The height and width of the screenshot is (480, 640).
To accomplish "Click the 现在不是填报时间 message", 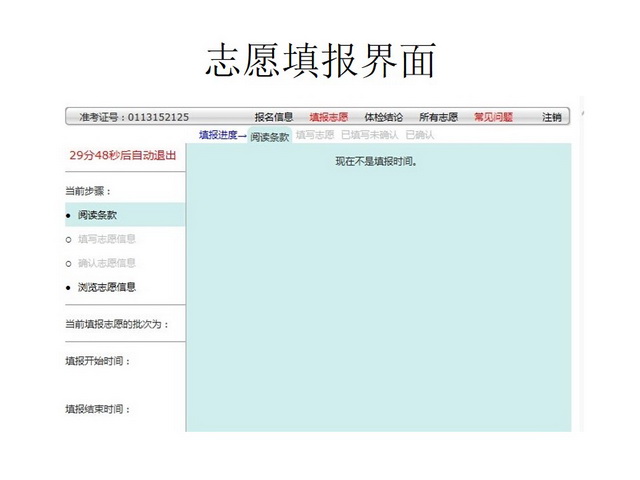I will click(x=376, y=162).
